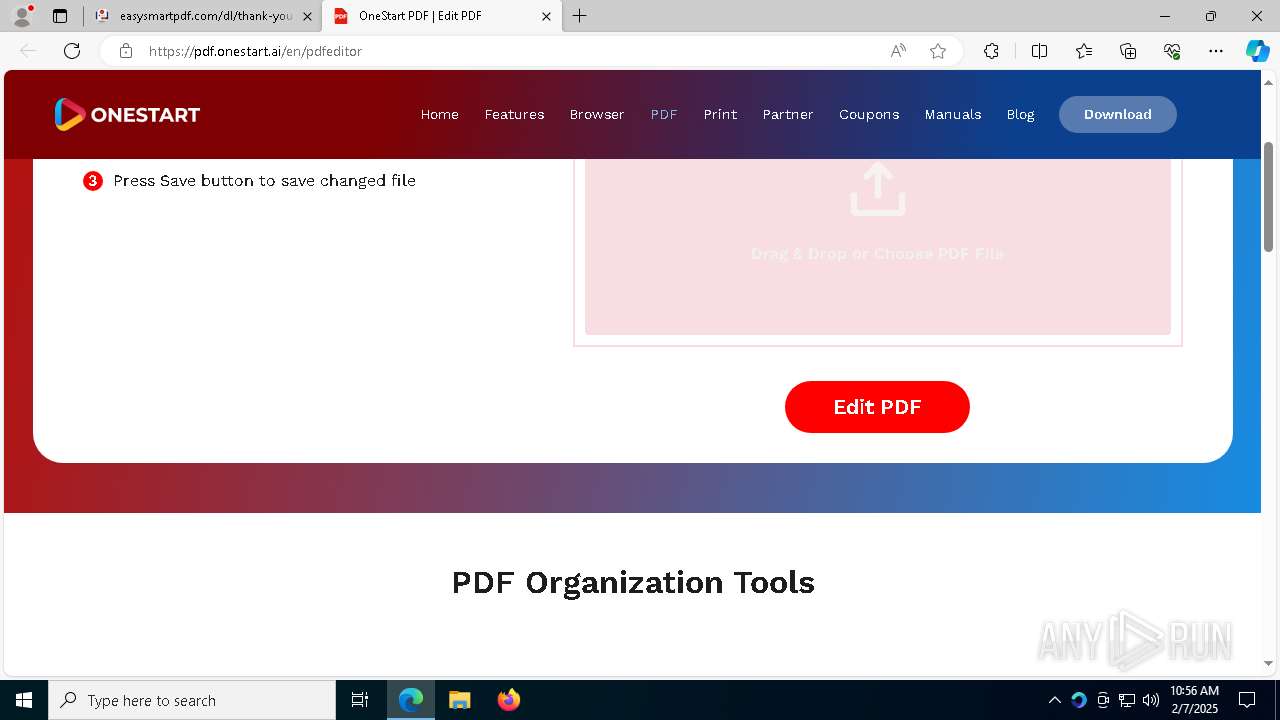This screenshot has height=720, width=1280.
Task: Click the Download button
Action: 1117,114
